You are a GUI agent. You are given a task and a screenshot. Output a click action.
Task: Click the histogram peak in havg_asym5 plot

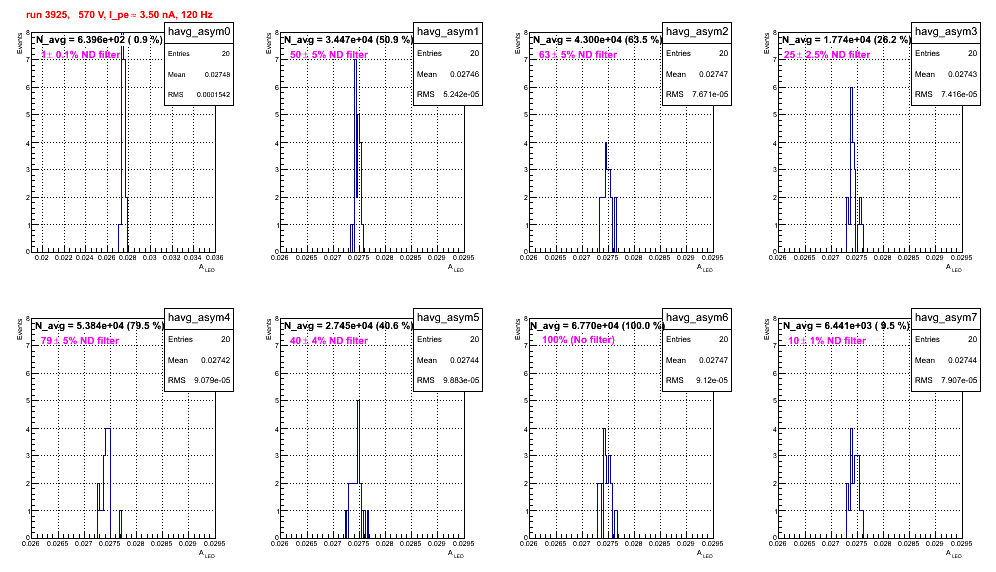358,400
